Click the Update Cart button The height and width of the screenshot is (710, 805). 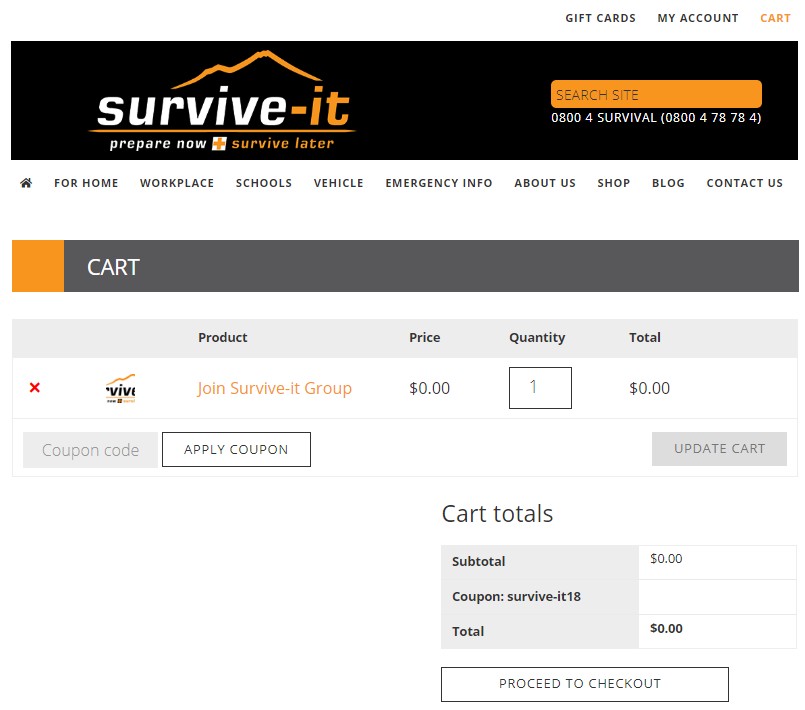click(x=719, y=449)
